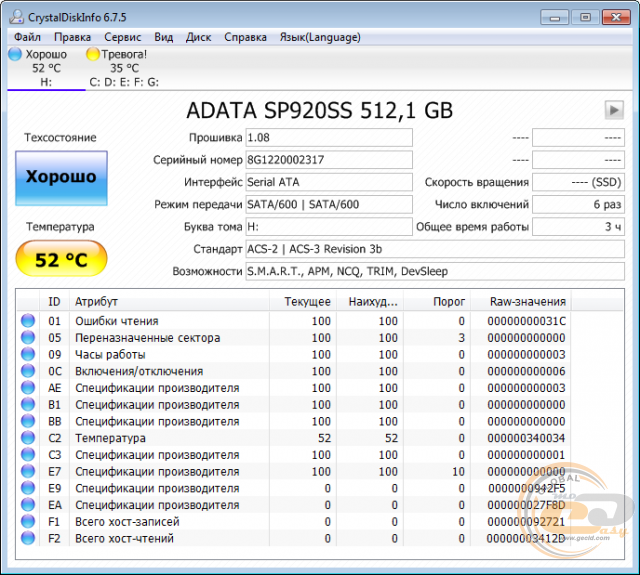The height and width of the screenshot is (575, 640).
Task: Click status icon for attribute EA row
Action: (x=28, y=505)
